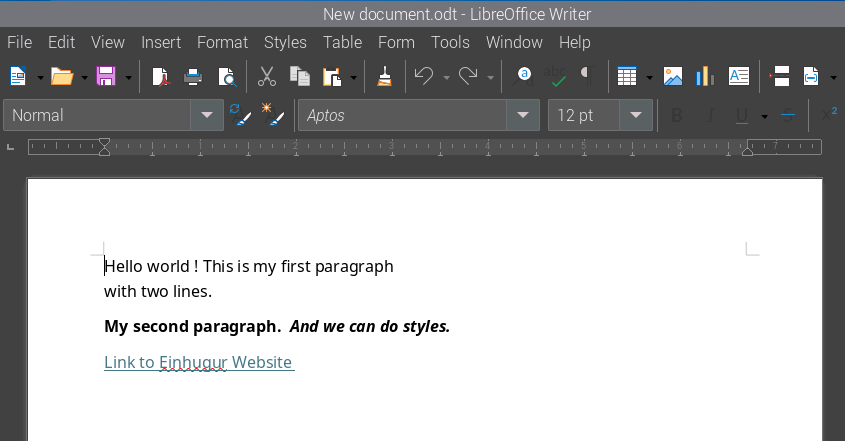Click the Export as PDF icon

pyautogui.click(x=161, y=76)
